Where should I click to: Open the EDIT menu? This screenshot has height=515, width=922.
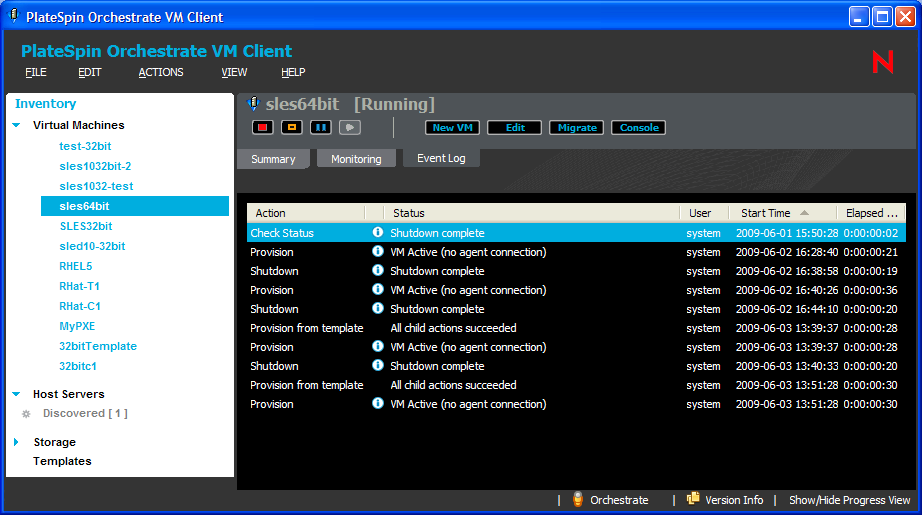click(89, 72)
